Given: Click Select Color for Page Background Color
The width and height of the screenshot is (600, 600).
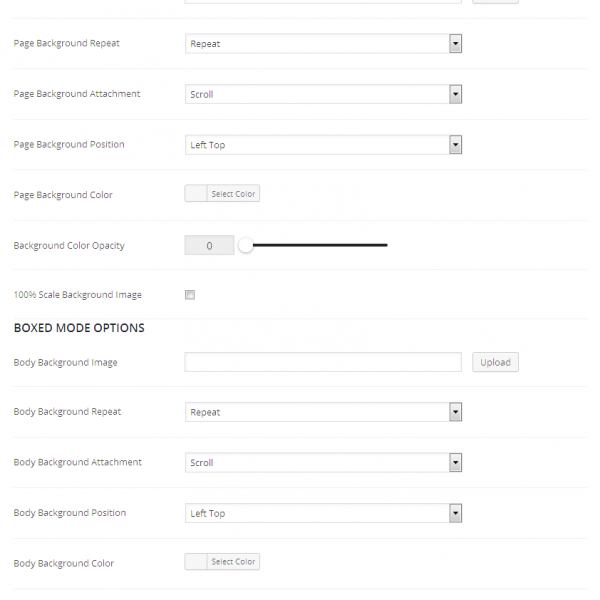Looking at the screenshot, I should pos(233,194).
